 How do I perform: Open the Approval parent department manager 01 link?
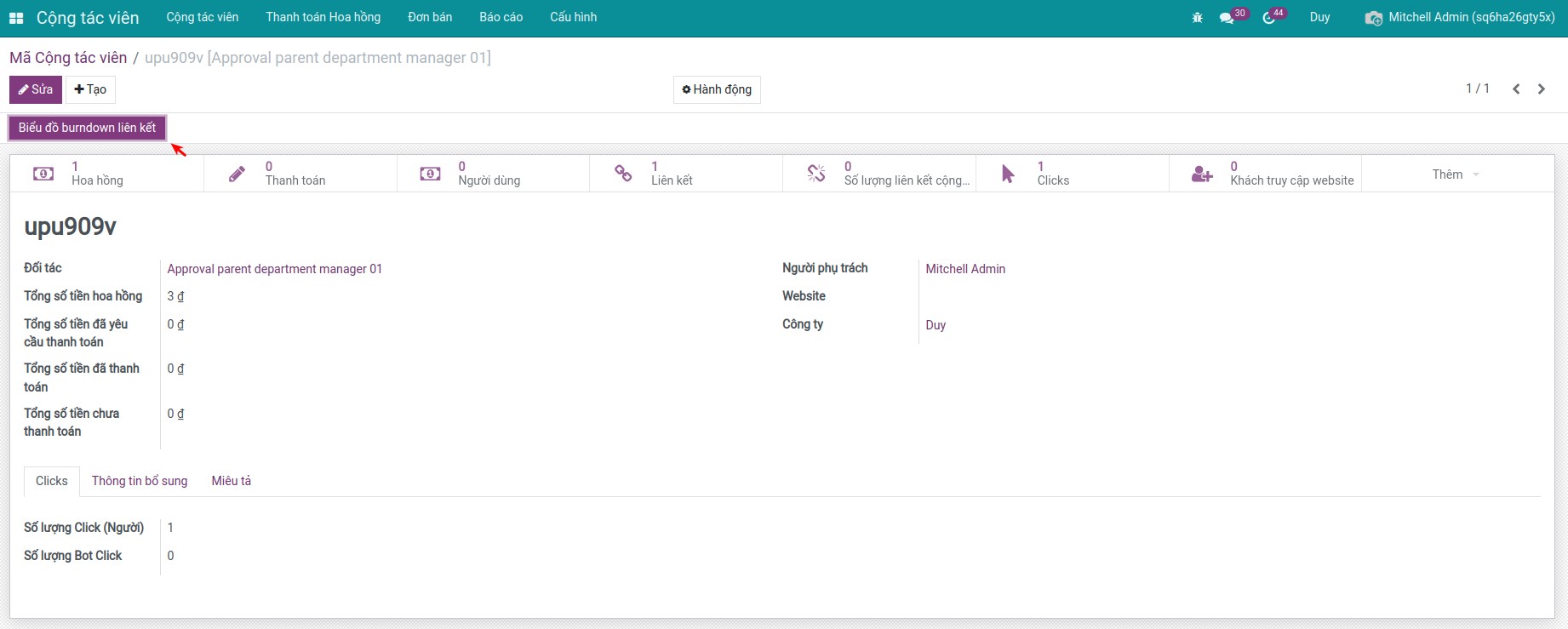274,269
